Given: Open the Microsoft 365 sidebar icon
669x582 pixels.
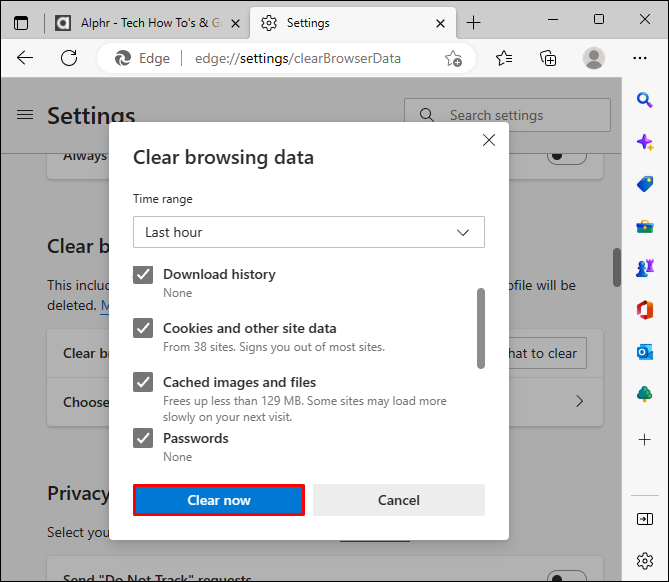Looking at the screenshot, I should pos(645,310).
